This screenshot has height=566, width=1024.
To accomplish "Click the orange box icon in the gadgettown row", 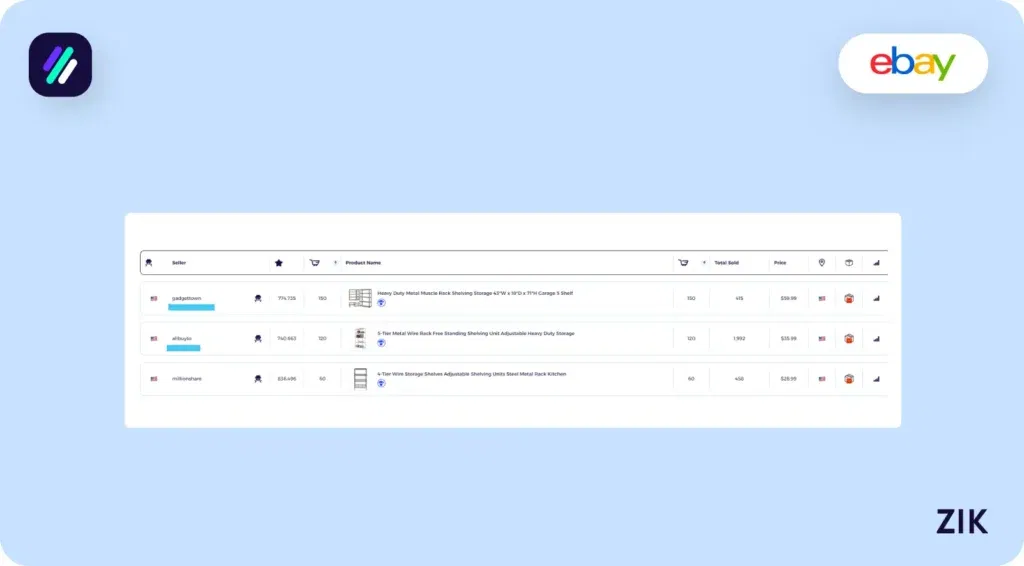I will point(849,298).
